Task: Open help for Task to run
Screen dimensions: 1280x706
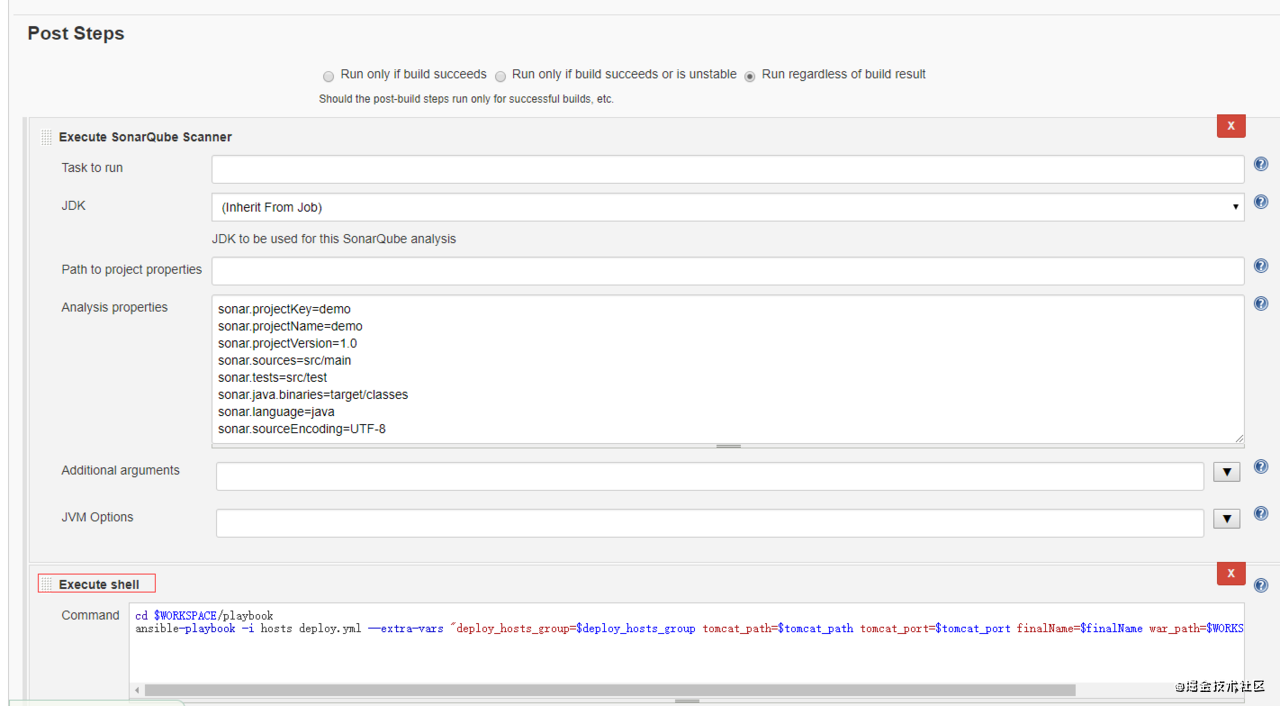Action: click(1261, 164)
